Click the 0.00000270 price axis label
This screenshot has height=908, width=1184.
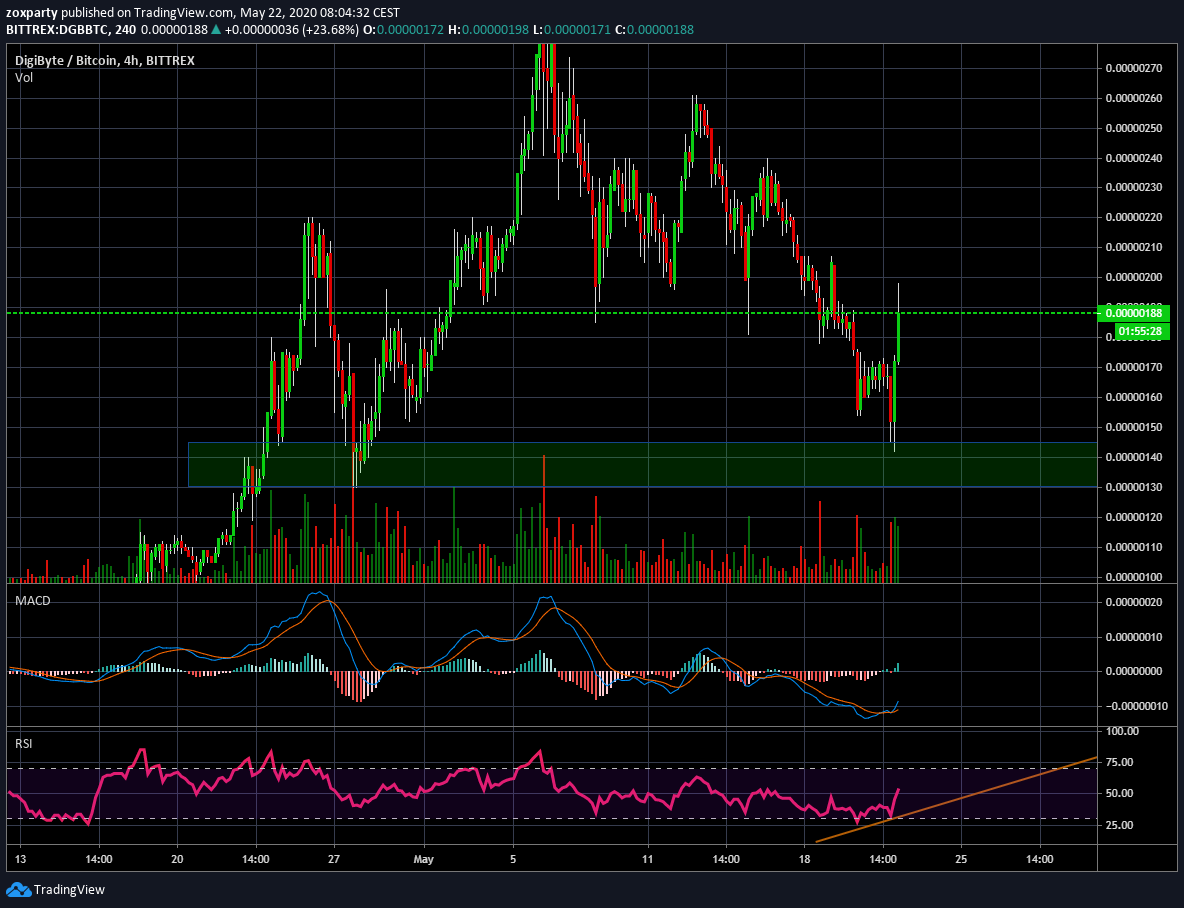pos(1133,68)
